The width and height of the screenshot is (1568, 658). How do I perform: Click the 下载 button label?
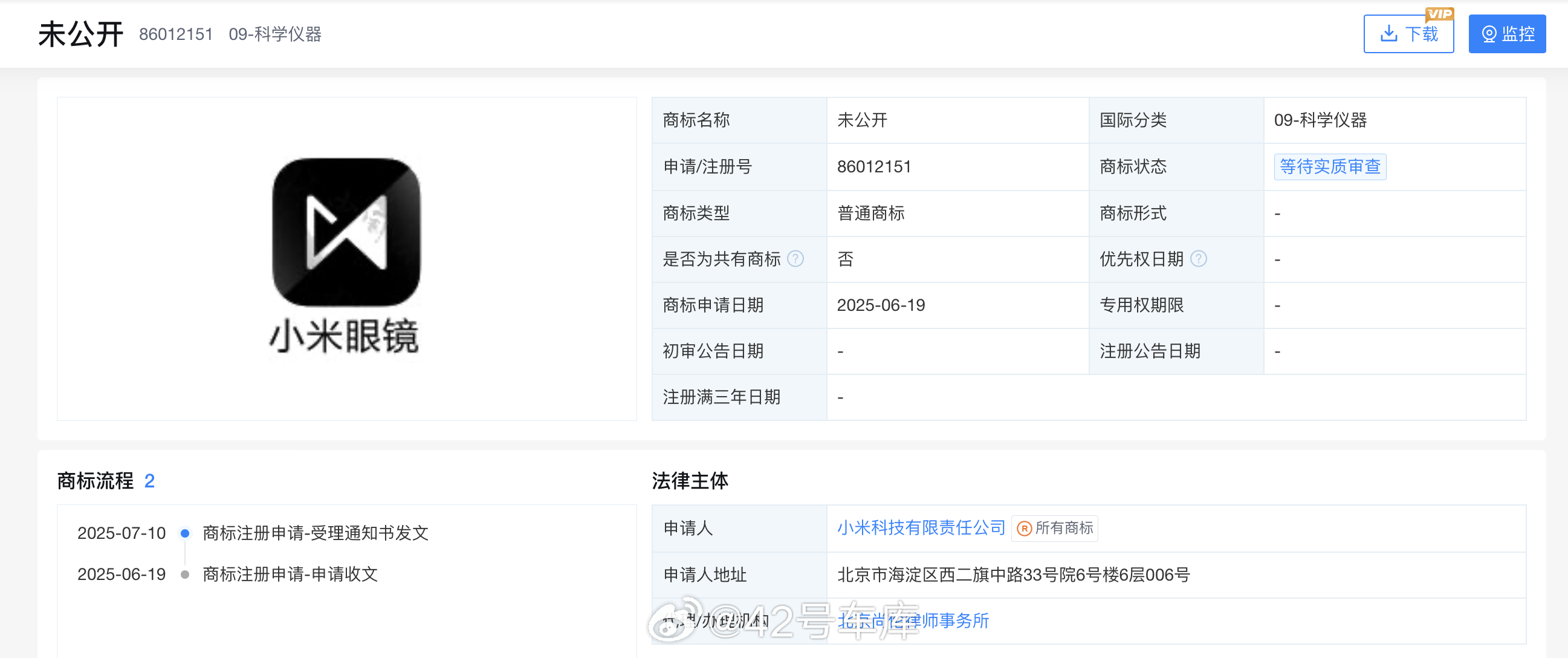point(1421,34)
